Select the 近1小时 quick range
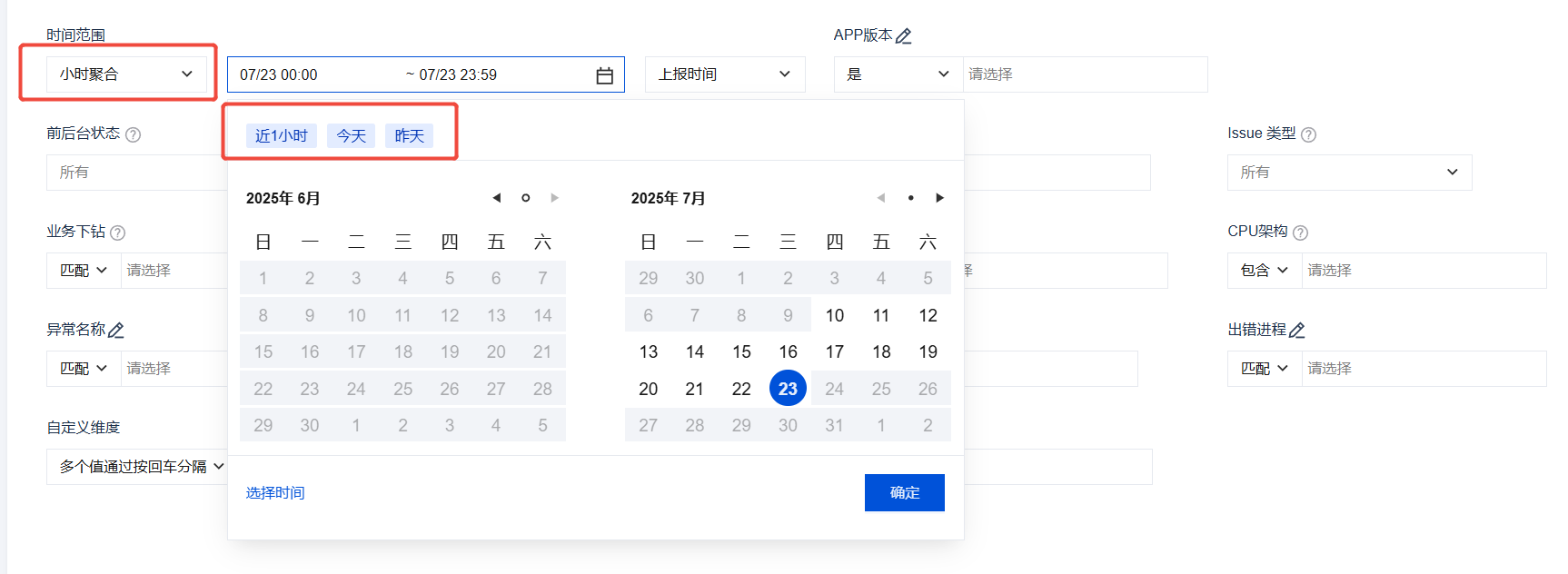The height and width of the screenshot is (574, 1568). [x=281, y=136]
